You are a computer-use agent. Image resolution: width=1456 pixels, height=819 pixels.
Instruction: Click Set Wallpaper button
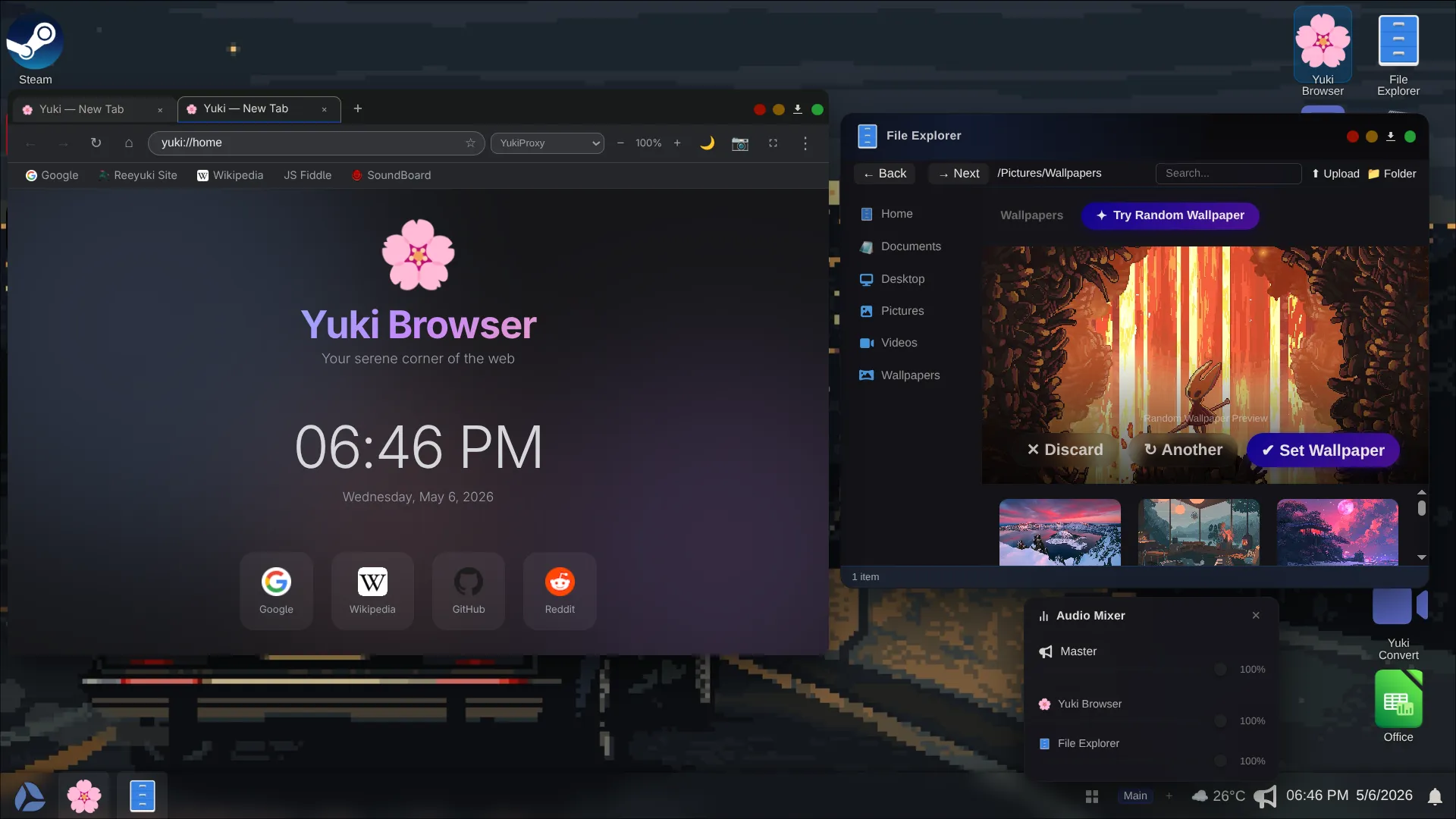pyautogui.click(x=1323, y=450)
